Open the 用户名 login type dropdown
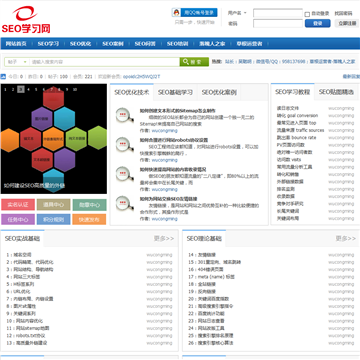This screenshot has height=360, width=360. pyautogui.click(x=237, y=13)
